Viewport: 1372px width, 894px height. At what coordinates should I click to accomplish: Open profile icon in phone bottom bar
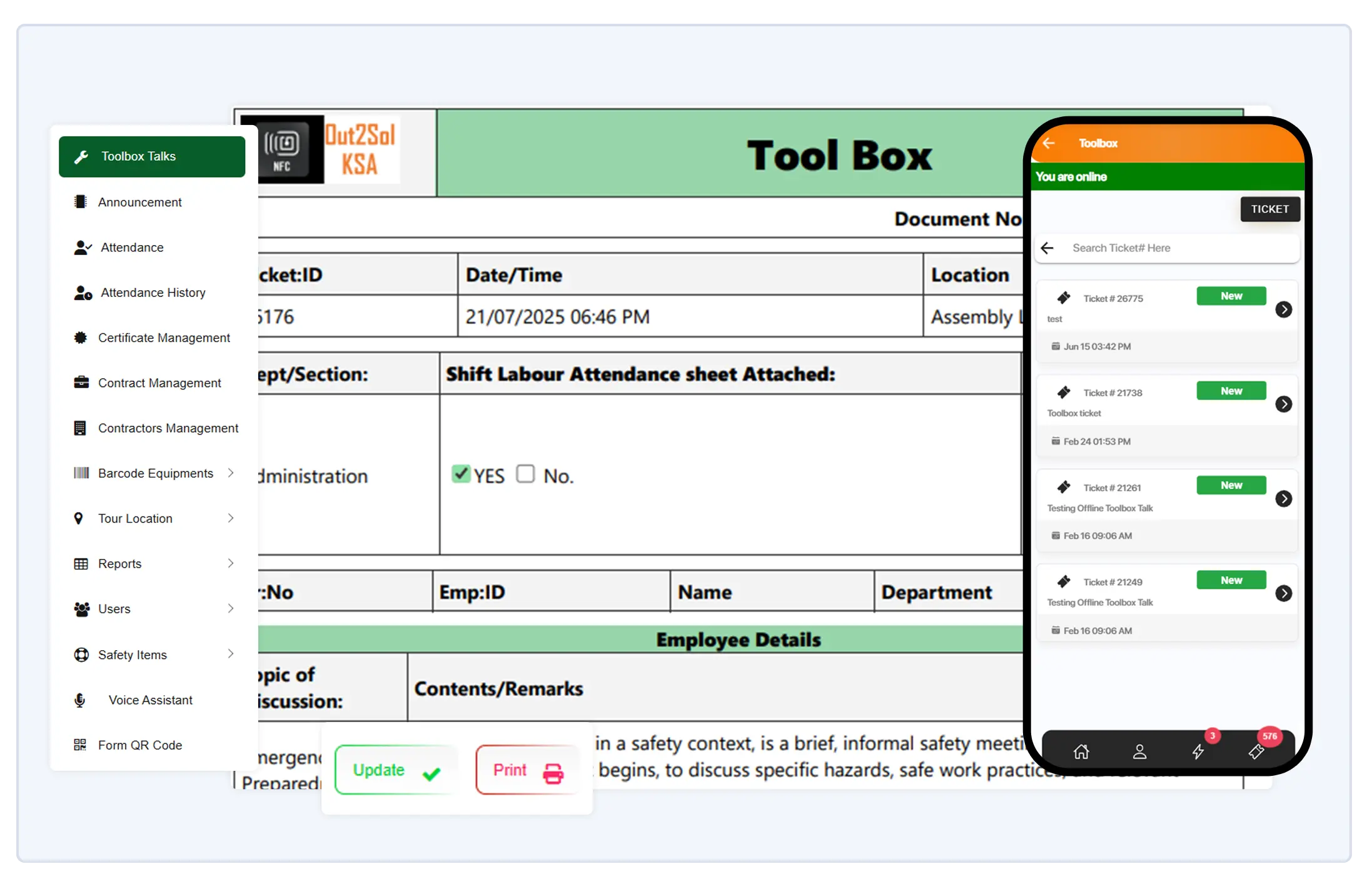(x=1139, y=751)
